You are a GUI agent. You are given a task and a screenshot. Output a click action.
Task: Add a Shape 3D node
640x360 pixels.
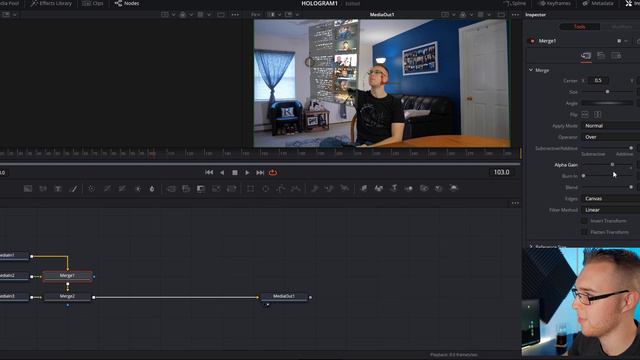pyautogui.click(x=379, y=189)
